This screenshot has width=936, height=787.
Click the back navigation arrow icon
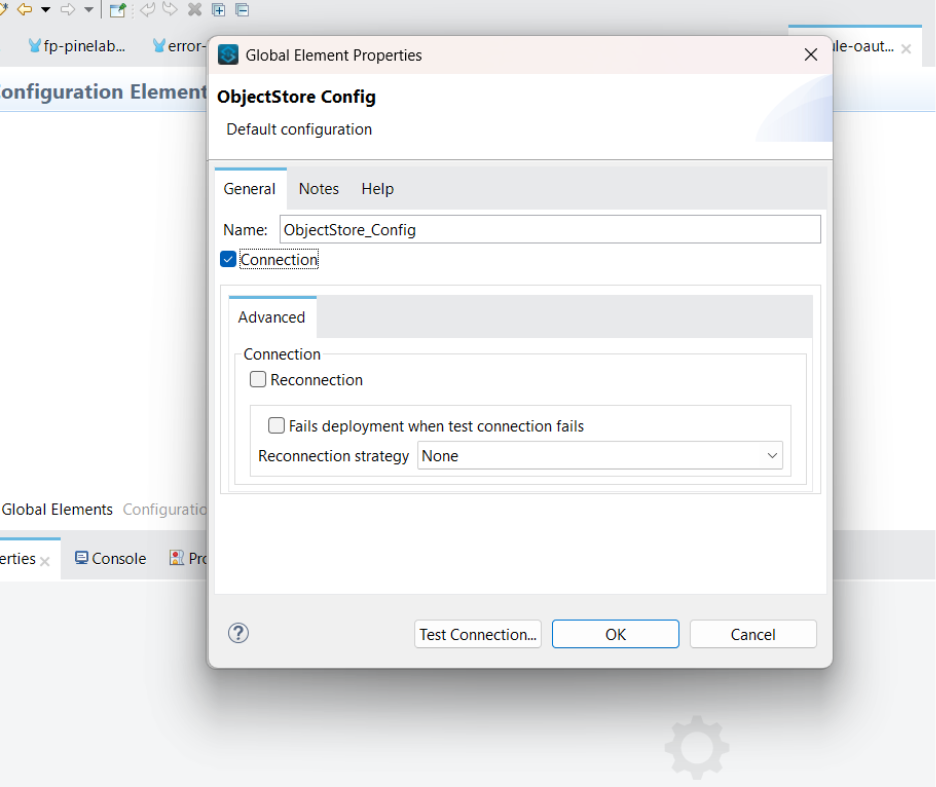[25, 10]
